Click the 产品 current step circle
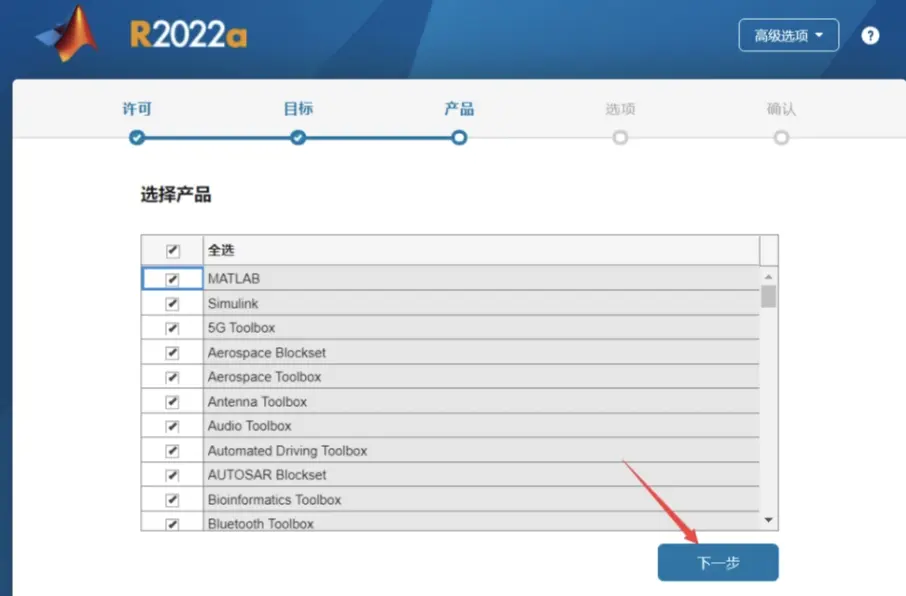The height and width of the screenshot is (596, 906). coord(459,138)
